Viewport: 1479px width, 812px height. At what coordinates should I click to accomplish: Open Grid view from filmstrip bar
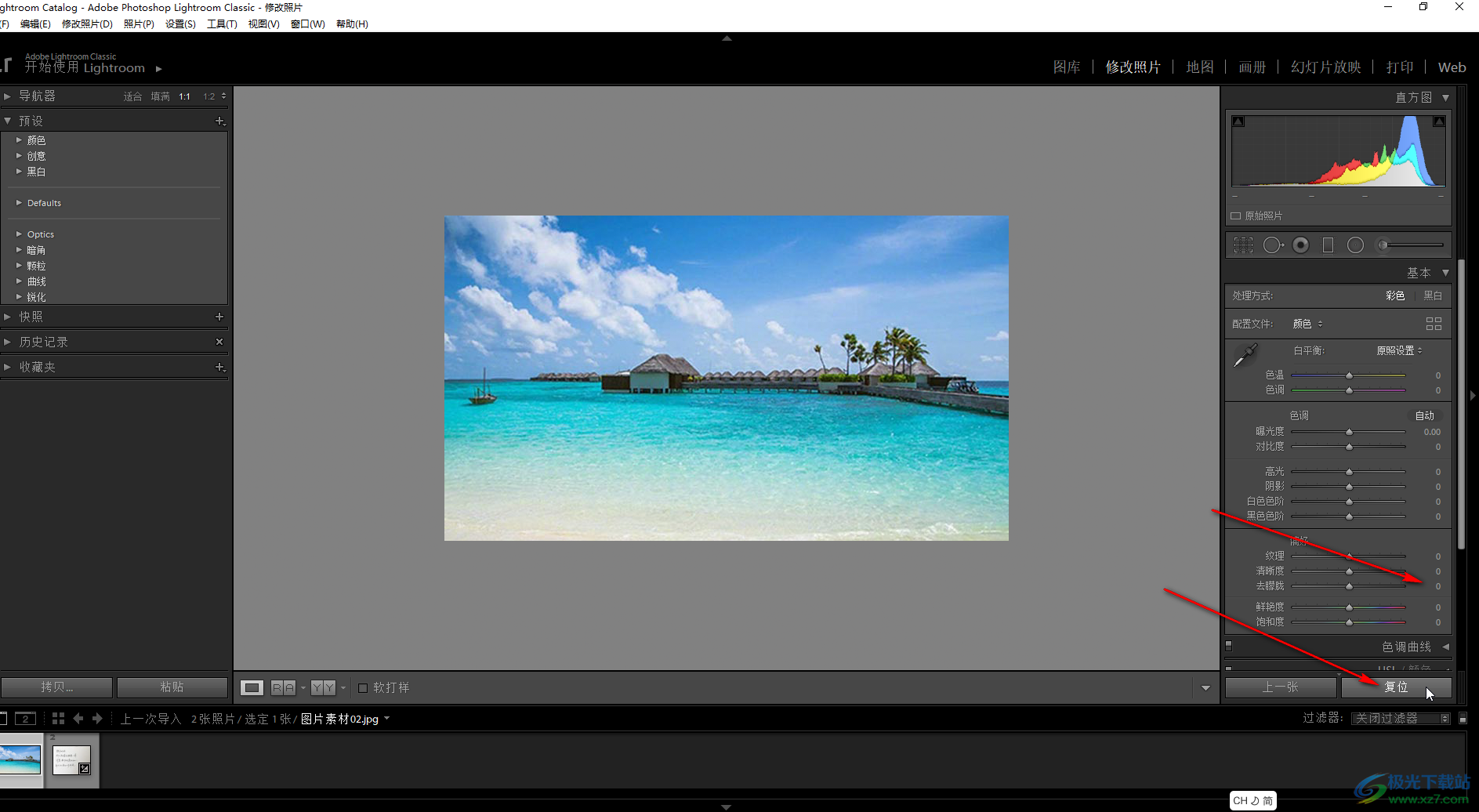(58, 719)
